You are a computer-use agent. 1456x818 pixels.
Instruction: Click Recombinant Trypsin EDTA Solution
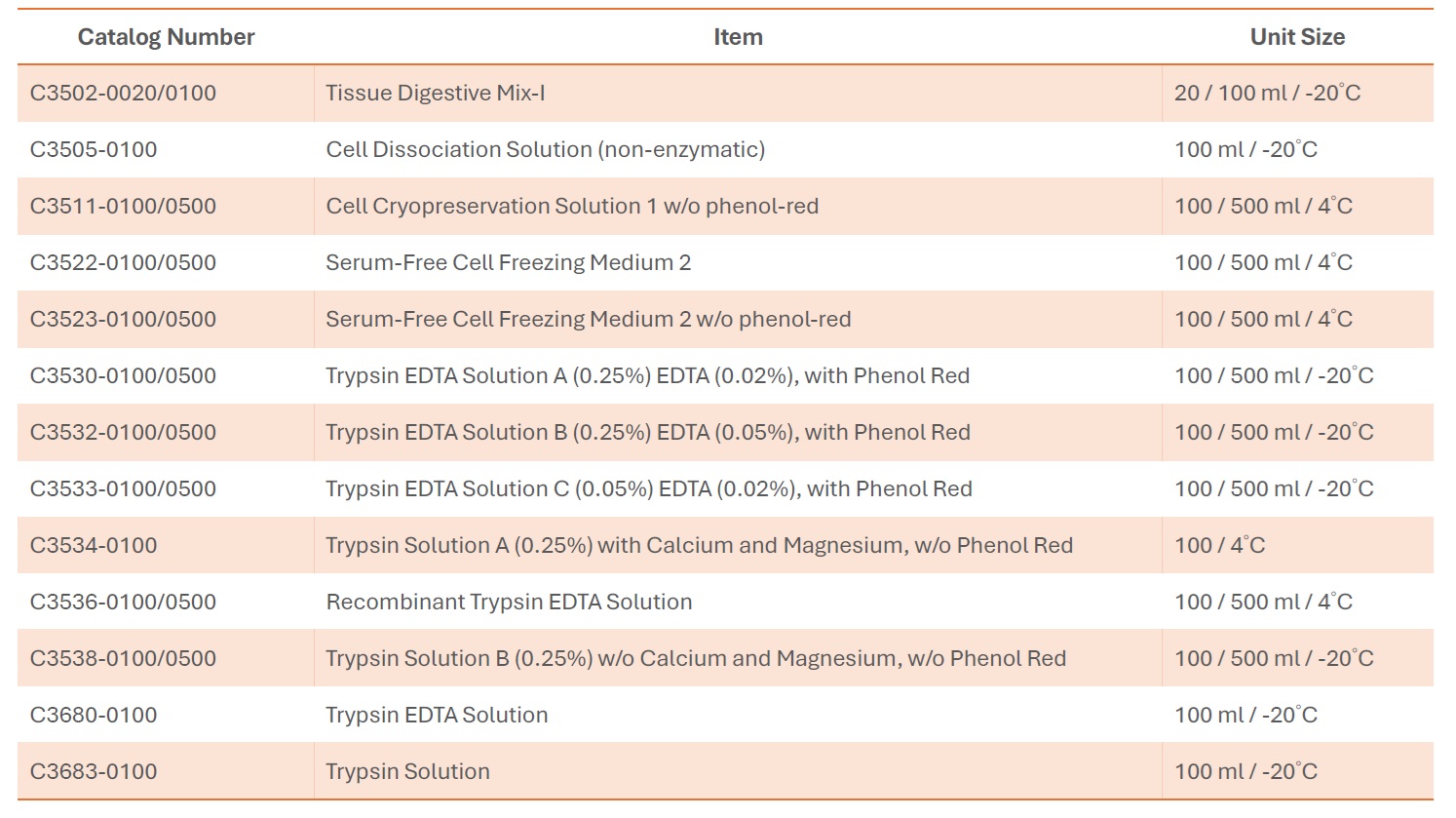(509, 603)
